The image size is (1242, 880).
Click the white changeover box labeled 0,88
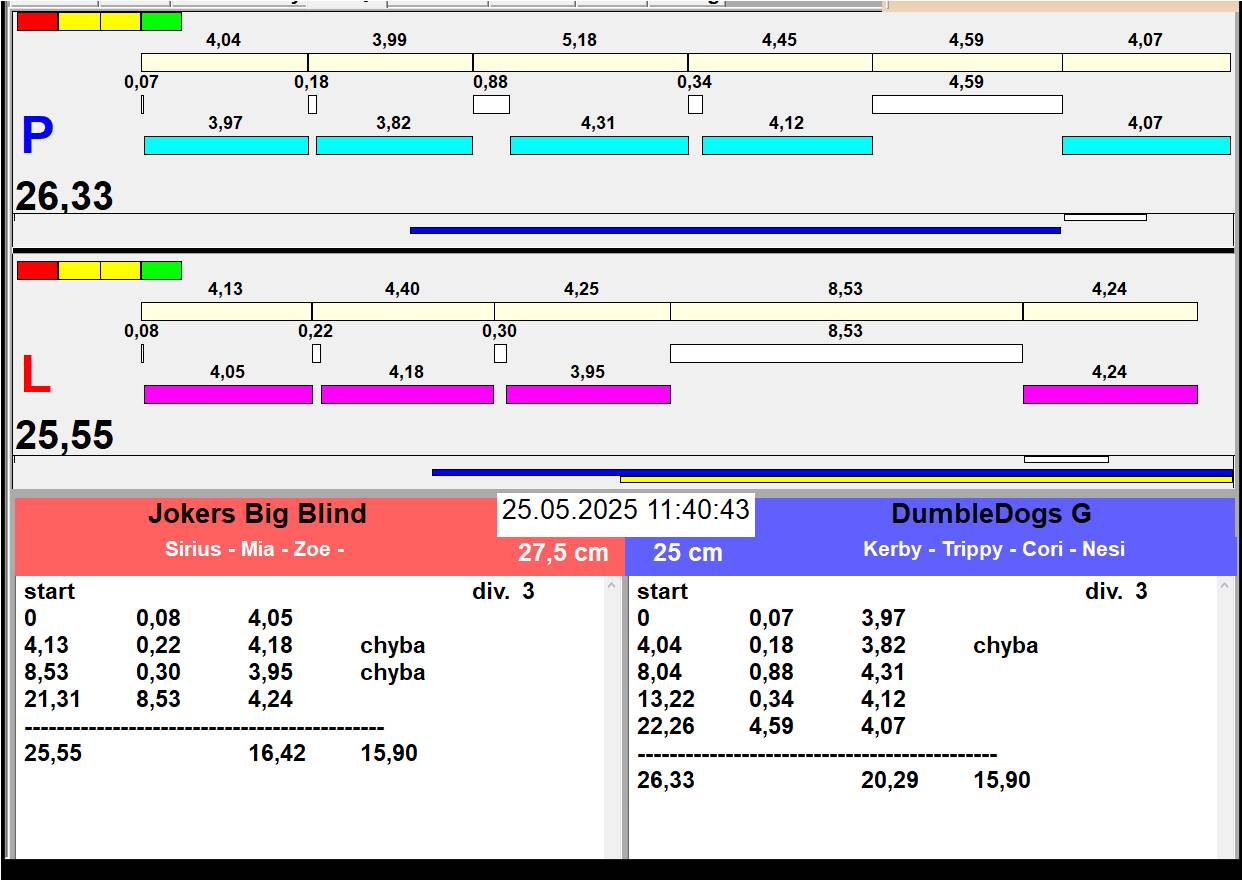coord(491,104)
